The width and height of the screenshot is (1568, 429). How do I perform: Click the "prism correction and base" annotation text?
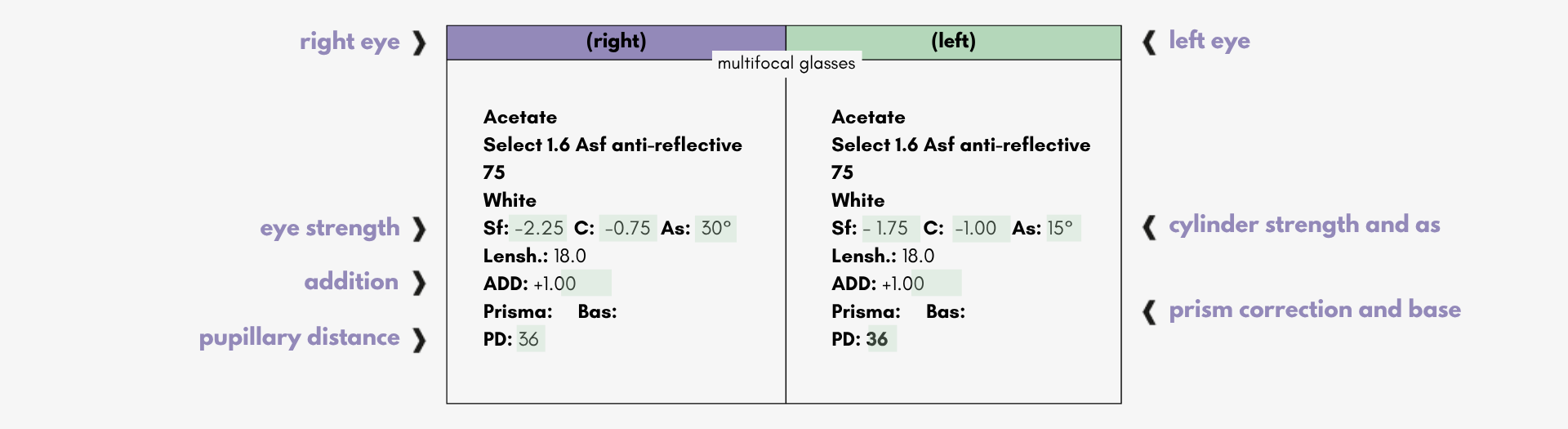click(x=1315, y=310)
